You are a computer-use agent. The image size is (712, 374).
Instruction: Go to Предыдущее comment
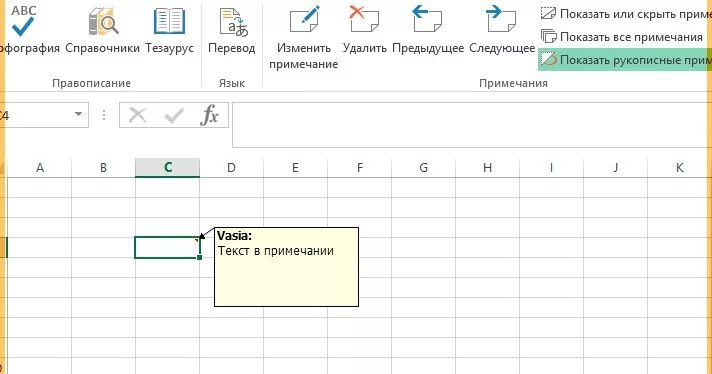(x=428, y=30)
